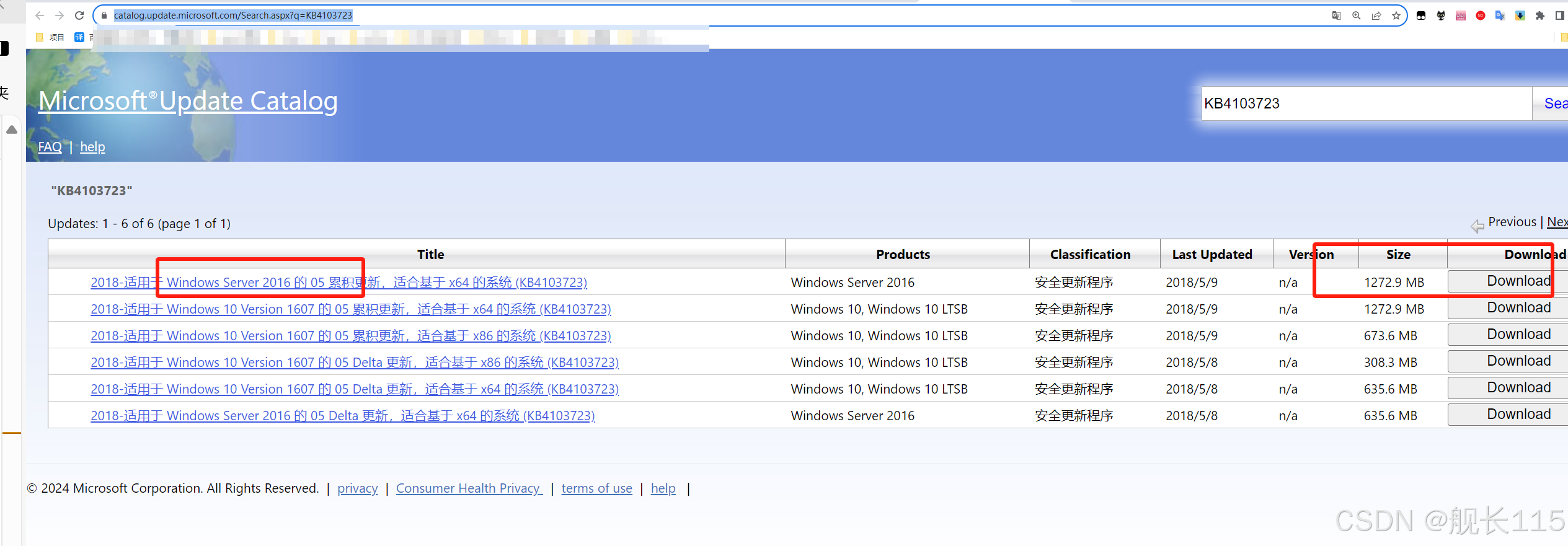The width and height of the screenshot is (1568, 546).
Task: Click the blue 译 translate bookmark
Action: (x=79, y=37)
